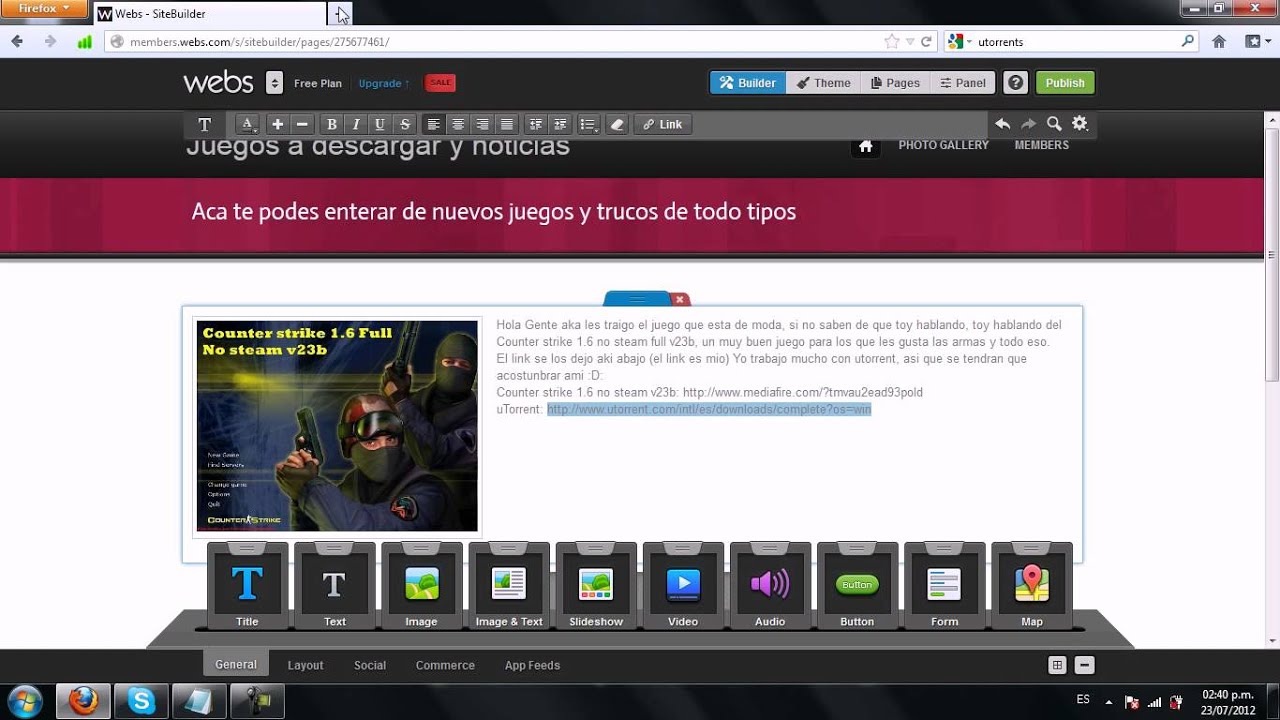The image size is (1280, 720).
Task: Toggle bold formatting
Action: [x=332, y=124]
